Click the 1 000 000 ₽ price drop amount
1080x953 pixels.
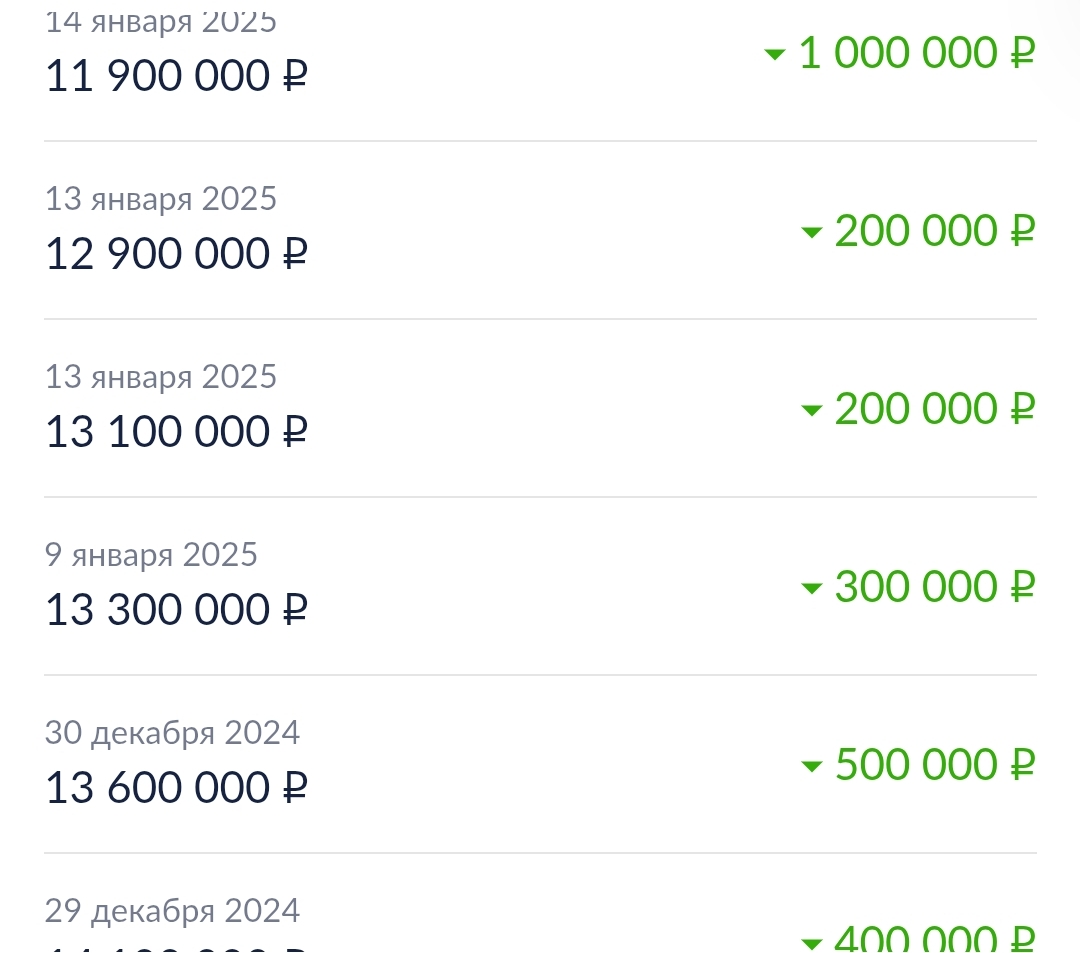pos(917,52)
